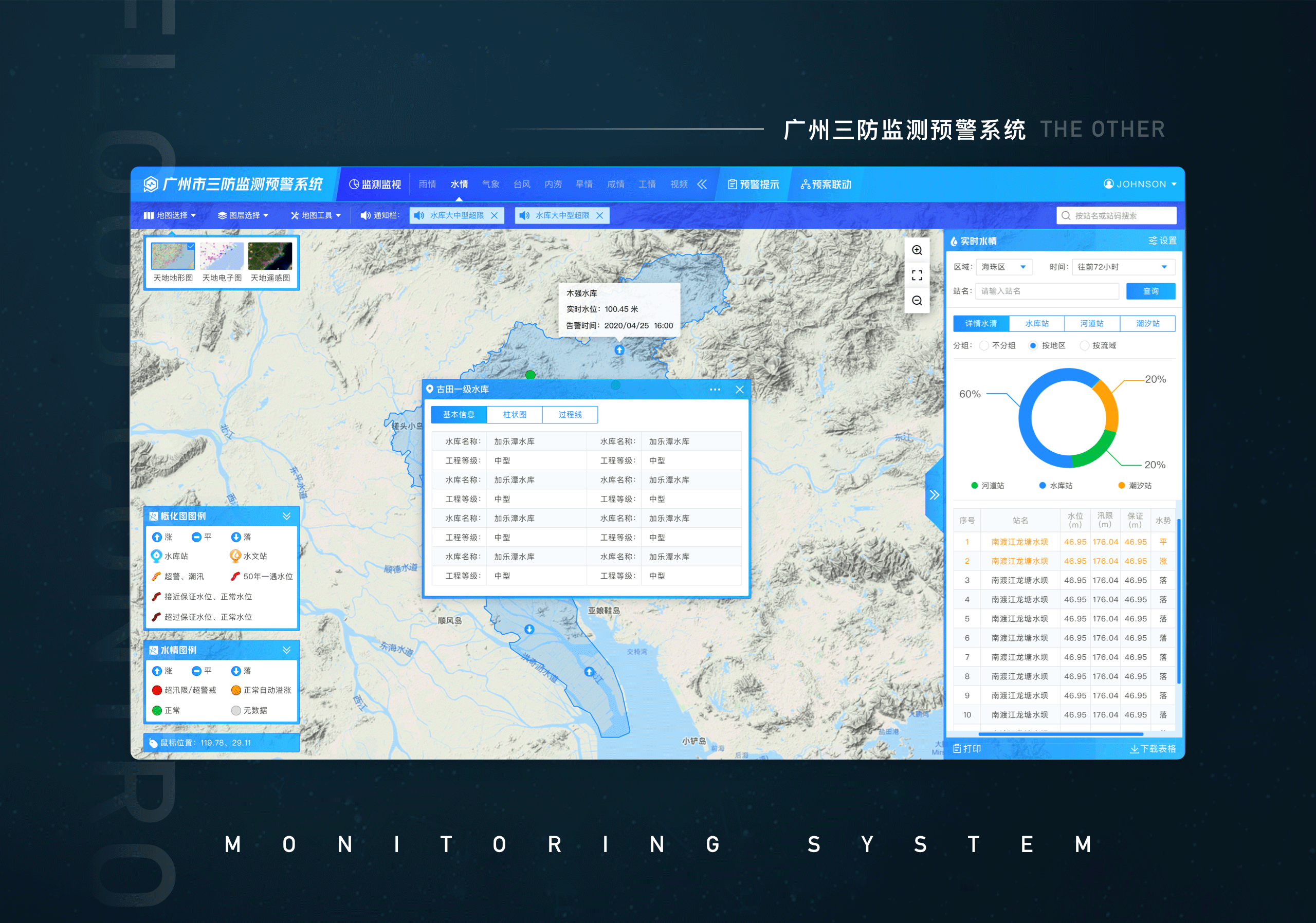This screenshot has width=1316, height=923.
Task: Switch to 气象 nav tab
Action: pyautogui.click(x=490, y=184)
